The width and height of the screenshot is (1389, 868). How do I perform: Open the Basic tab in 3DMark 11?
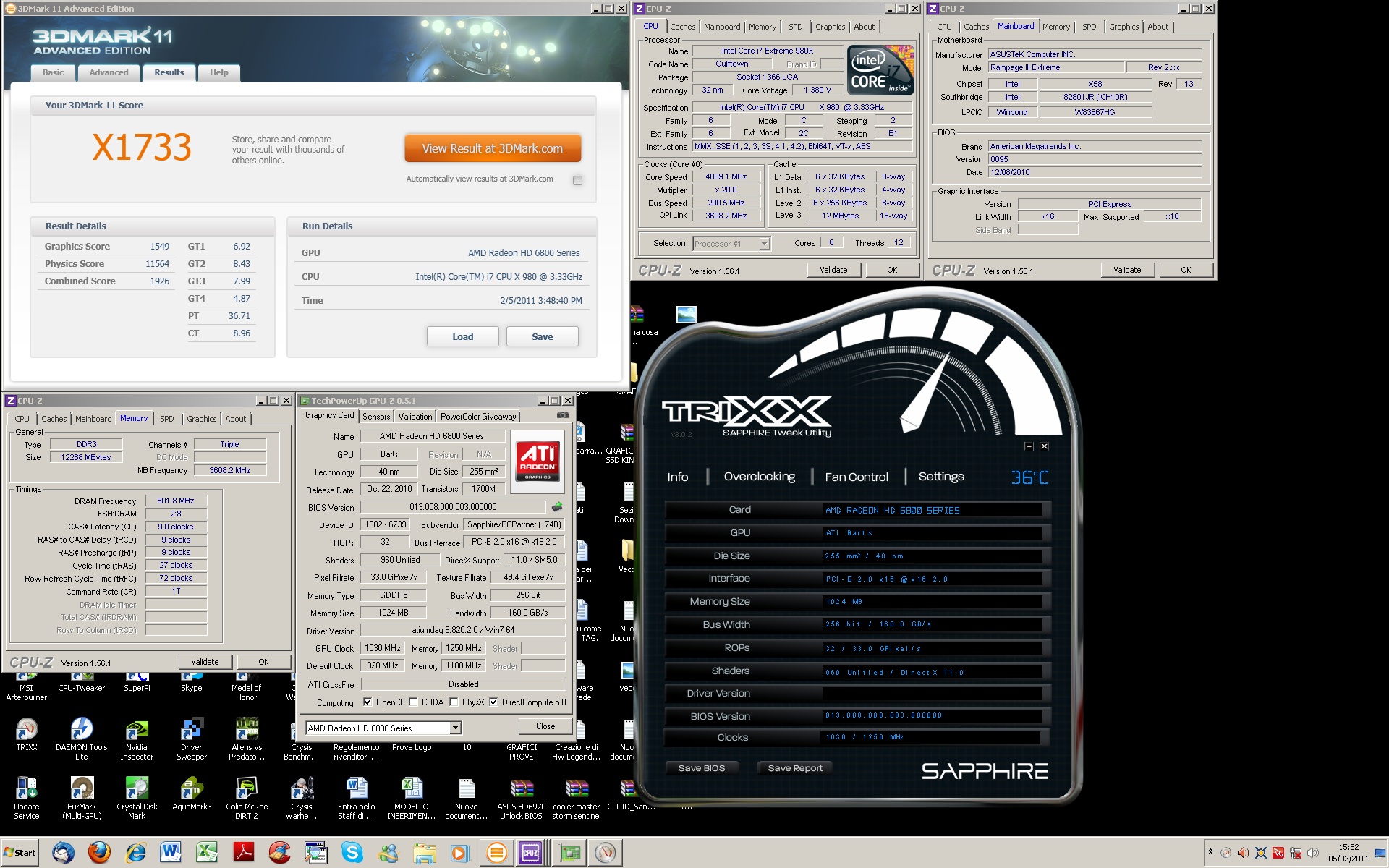click(x=53, y=72)
